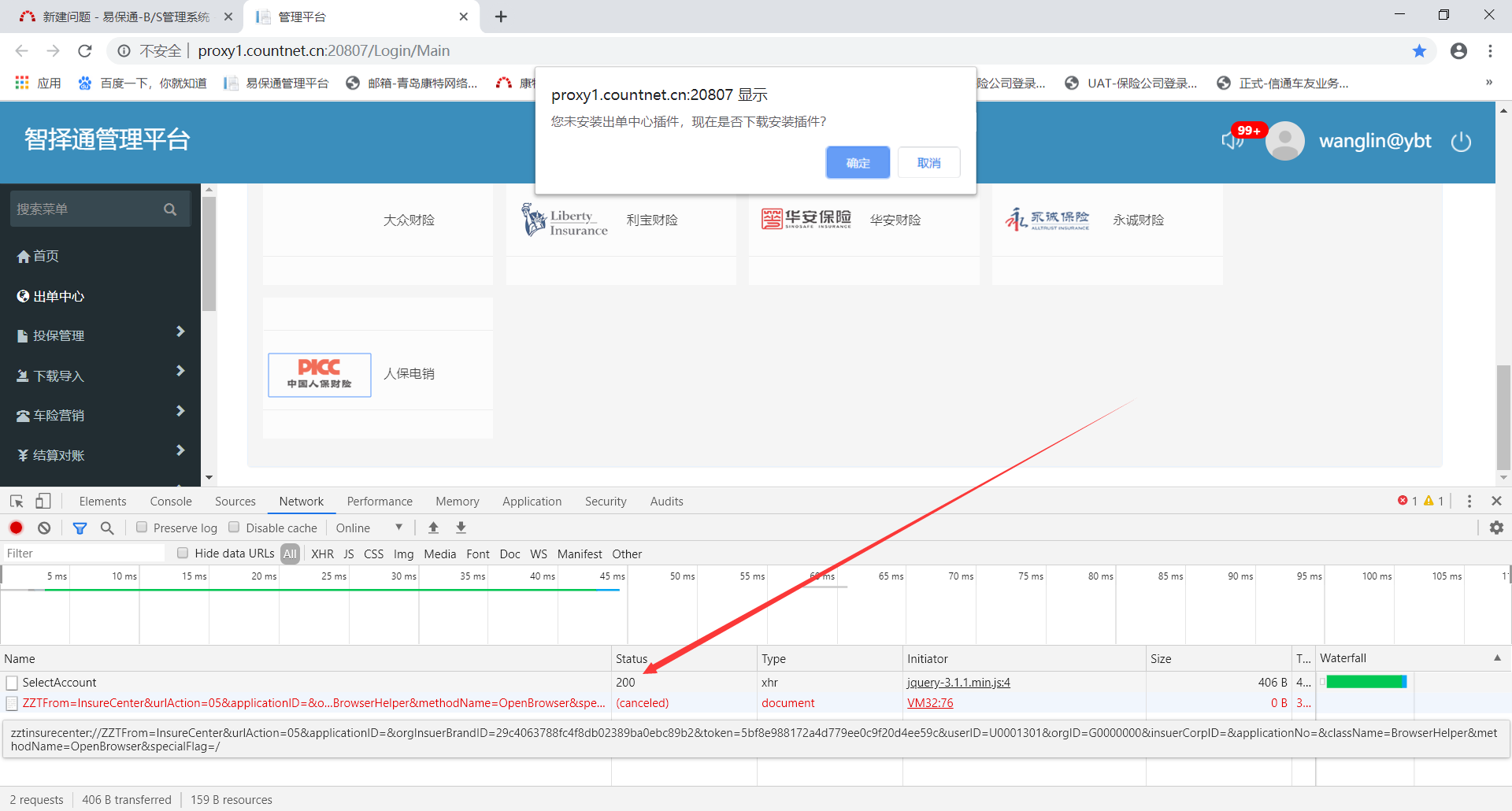Enable the Disable cache checkbox
Image resolution: width=1512 pixels, height=811 pixels.
234,528
